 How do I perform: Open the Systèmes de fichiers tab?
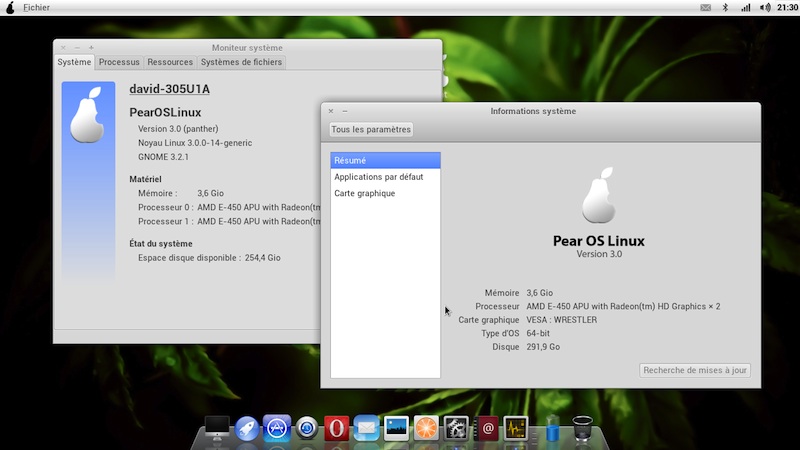[x=241, y=62]
